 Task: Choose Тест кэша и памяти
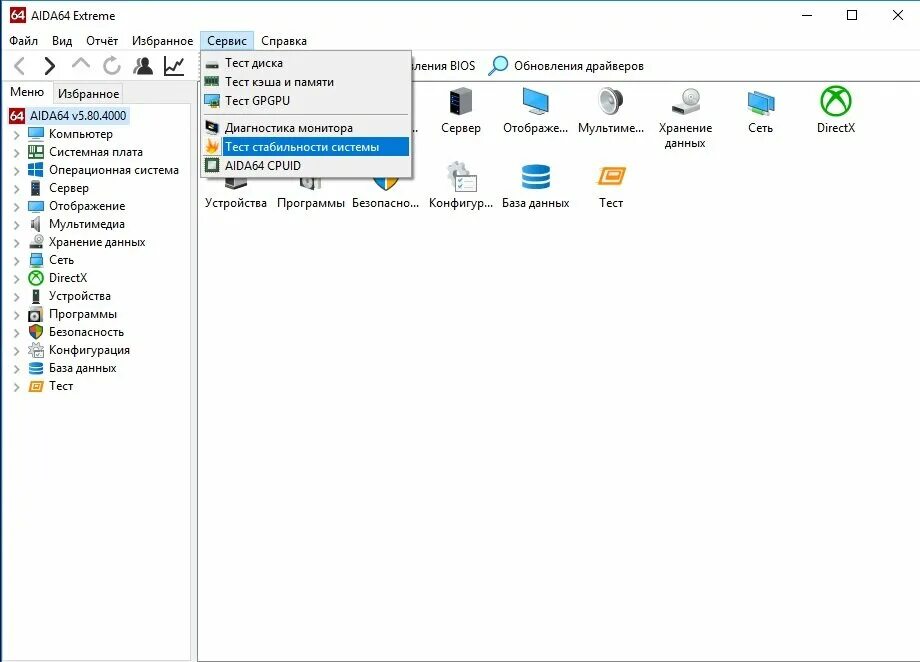pyautogui.click(x=306, y=82)
